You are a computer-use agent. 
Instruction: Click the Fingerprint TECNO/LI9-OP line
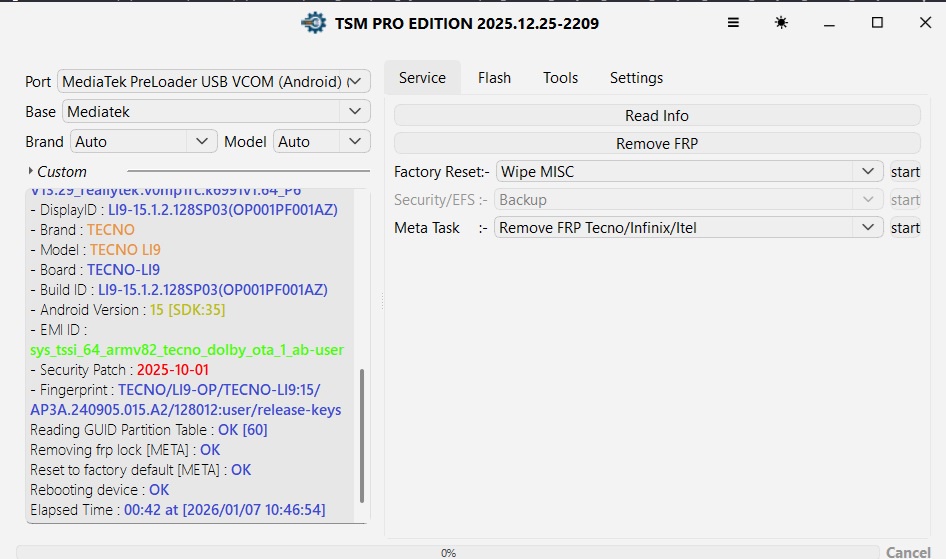coord(219,390)
